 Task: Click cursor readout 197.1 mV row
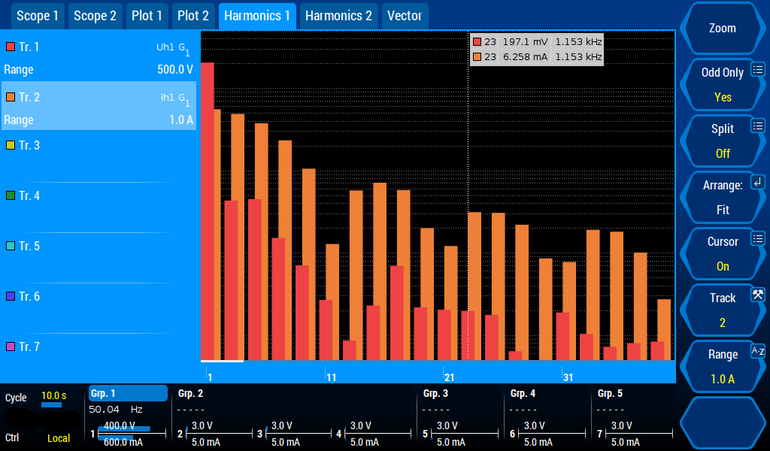[537, 42]
